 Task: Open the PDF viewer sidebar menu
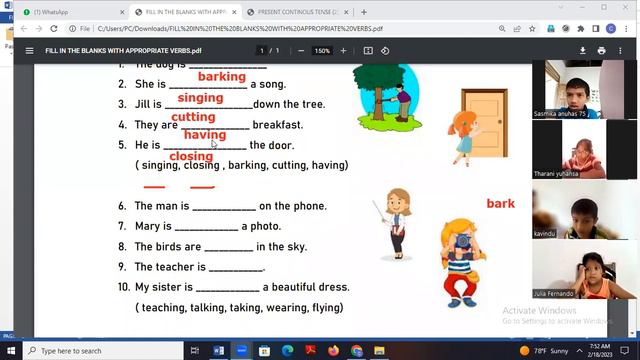[29, 51]
